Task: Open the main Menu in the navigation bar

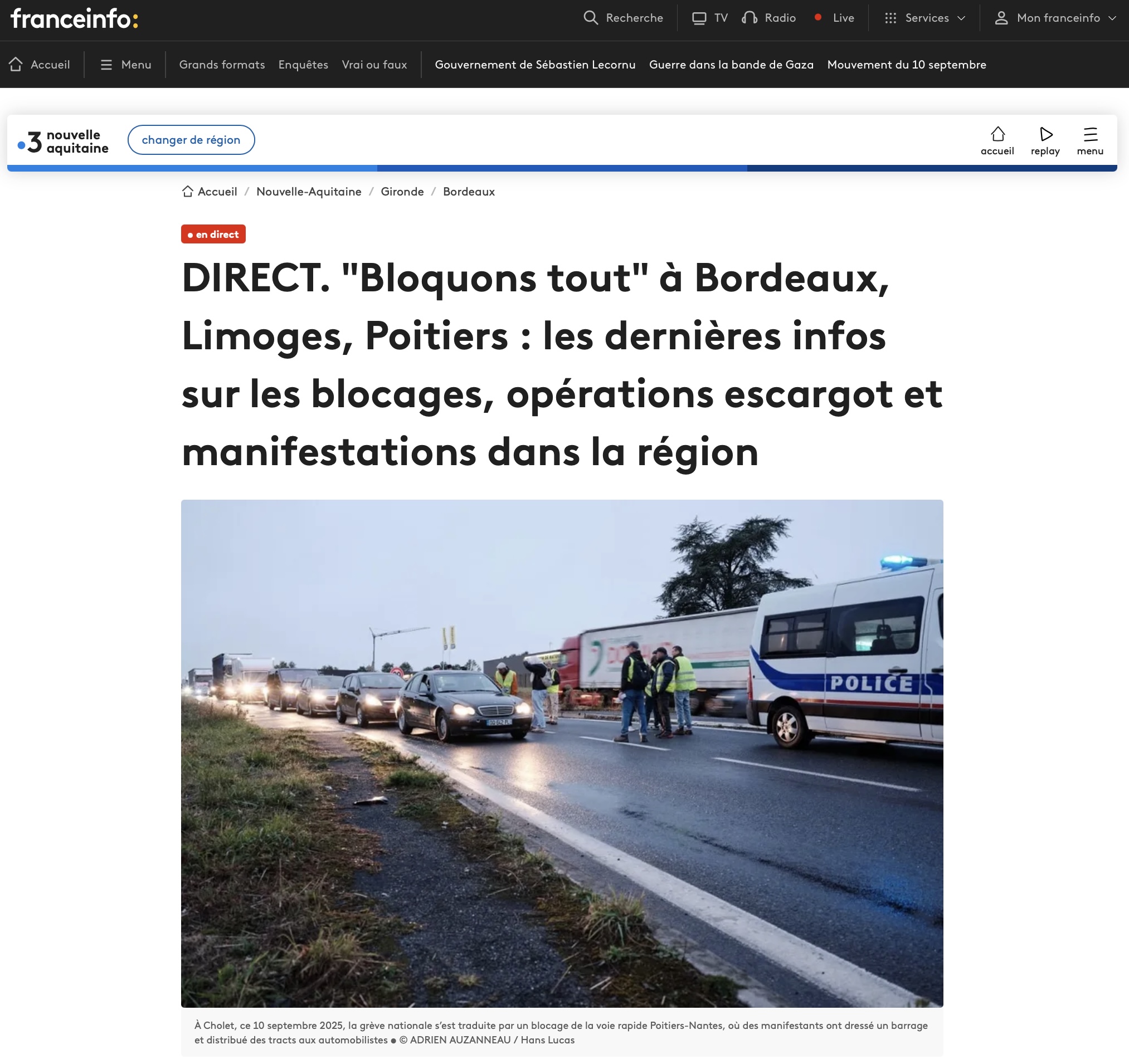Action: [x=125, y=65]
